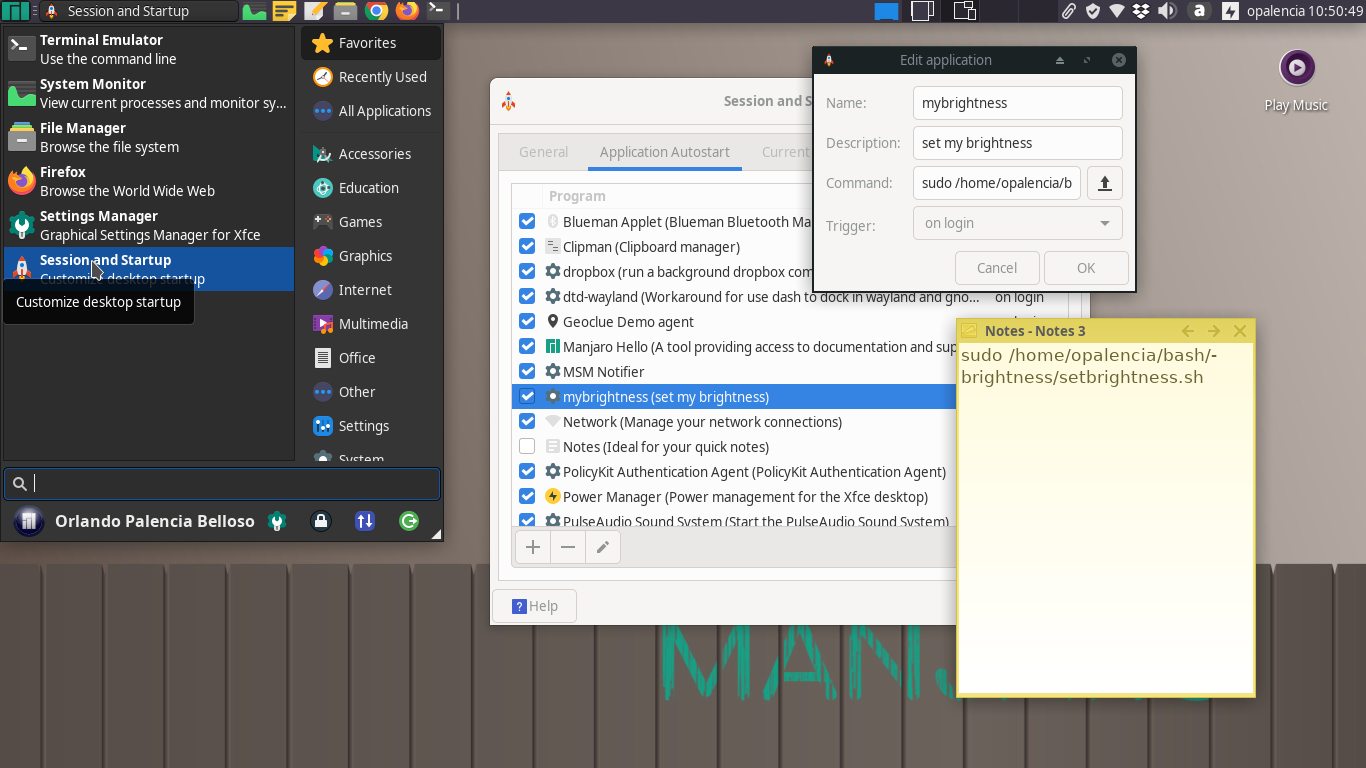Open the Multimedia category
Screen dimensions: 1366x768
coord(371,324)
